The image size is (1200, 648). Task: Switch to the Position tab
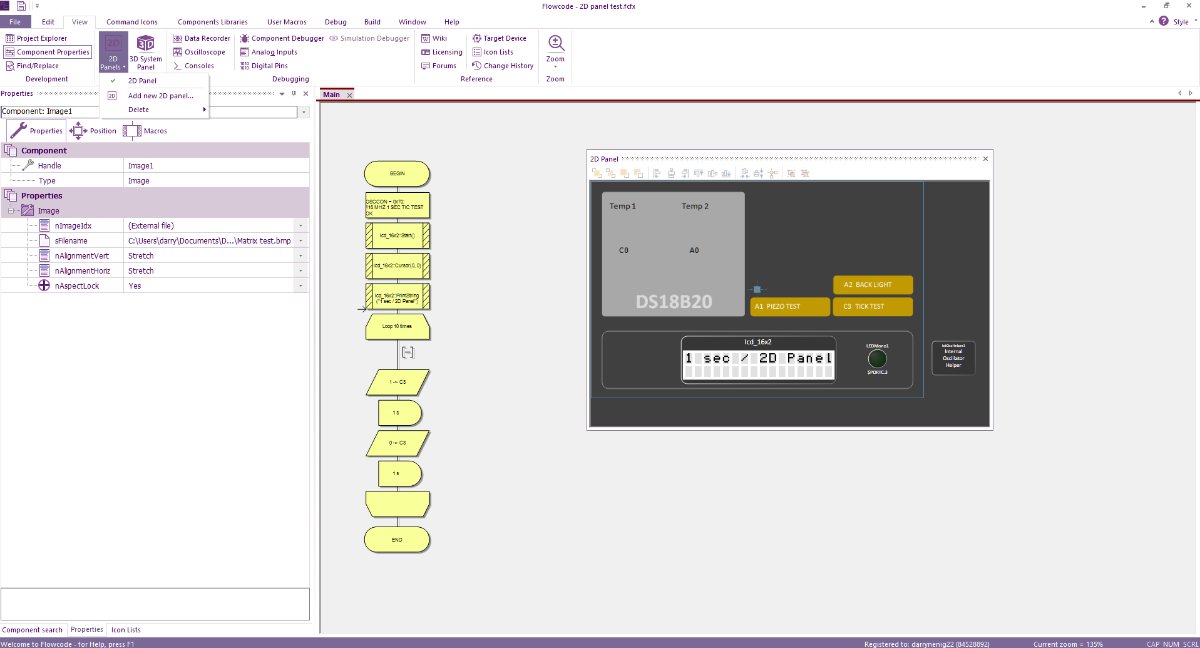tap(93, 130)
